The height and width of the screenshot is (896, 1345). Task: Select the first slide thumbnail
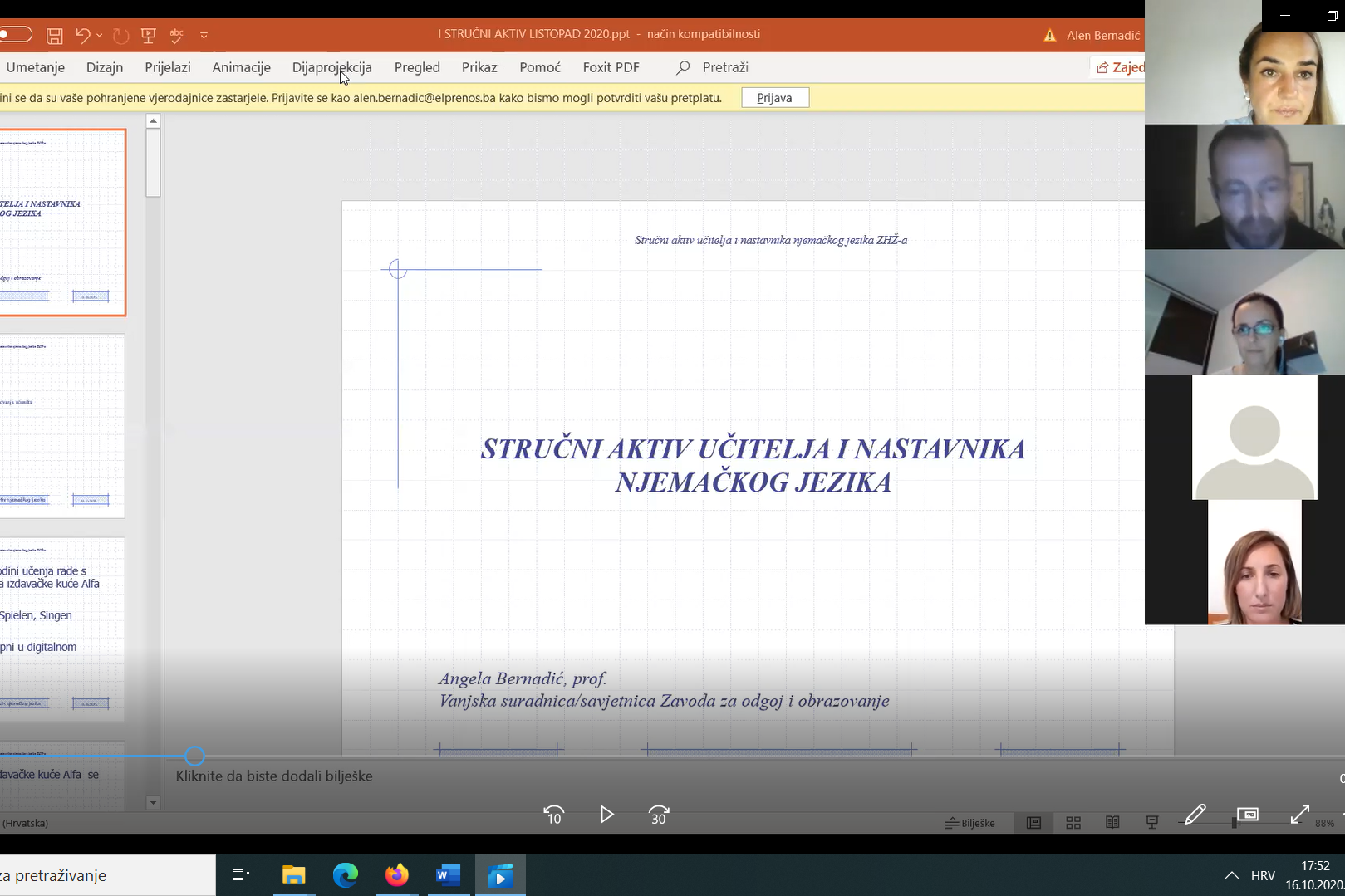tap(62, 223)
